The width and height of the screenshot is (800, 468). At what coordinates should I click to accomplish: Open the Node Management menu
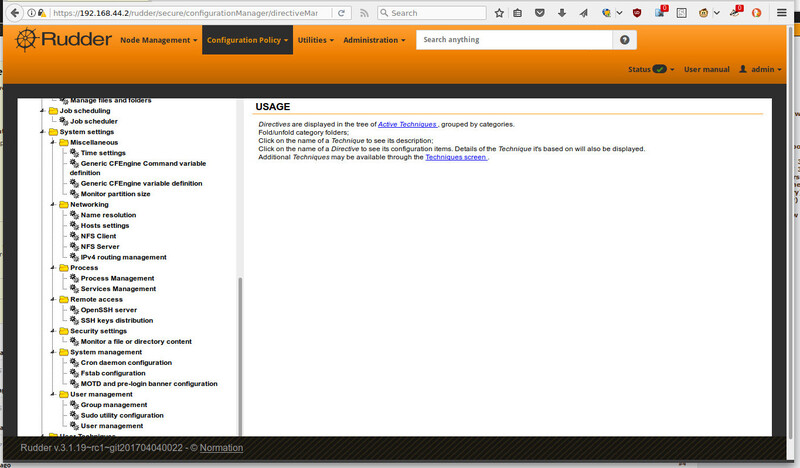coord(159,40)
